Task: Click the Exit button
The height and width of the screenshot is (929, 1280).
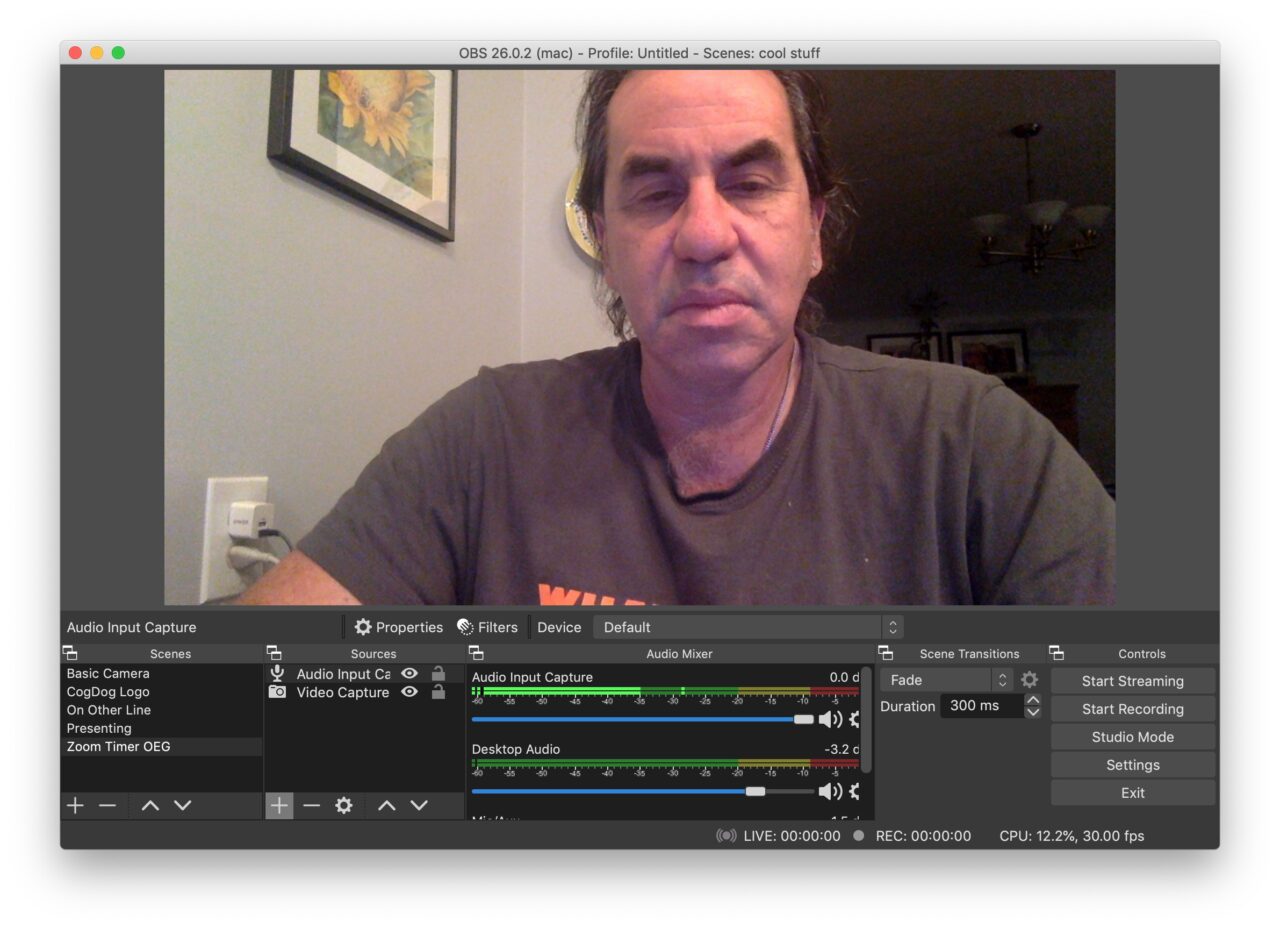Action: point(1133,793)
